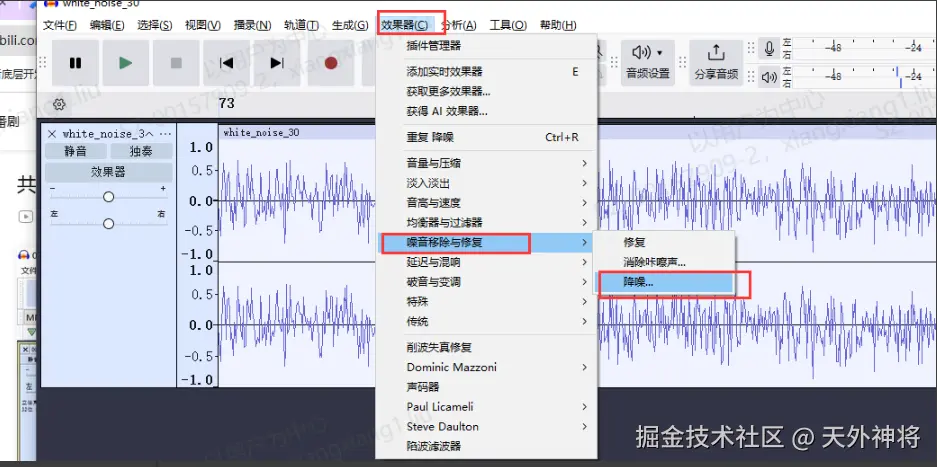Expand the Steve Daulton submenu

(486, 426)
